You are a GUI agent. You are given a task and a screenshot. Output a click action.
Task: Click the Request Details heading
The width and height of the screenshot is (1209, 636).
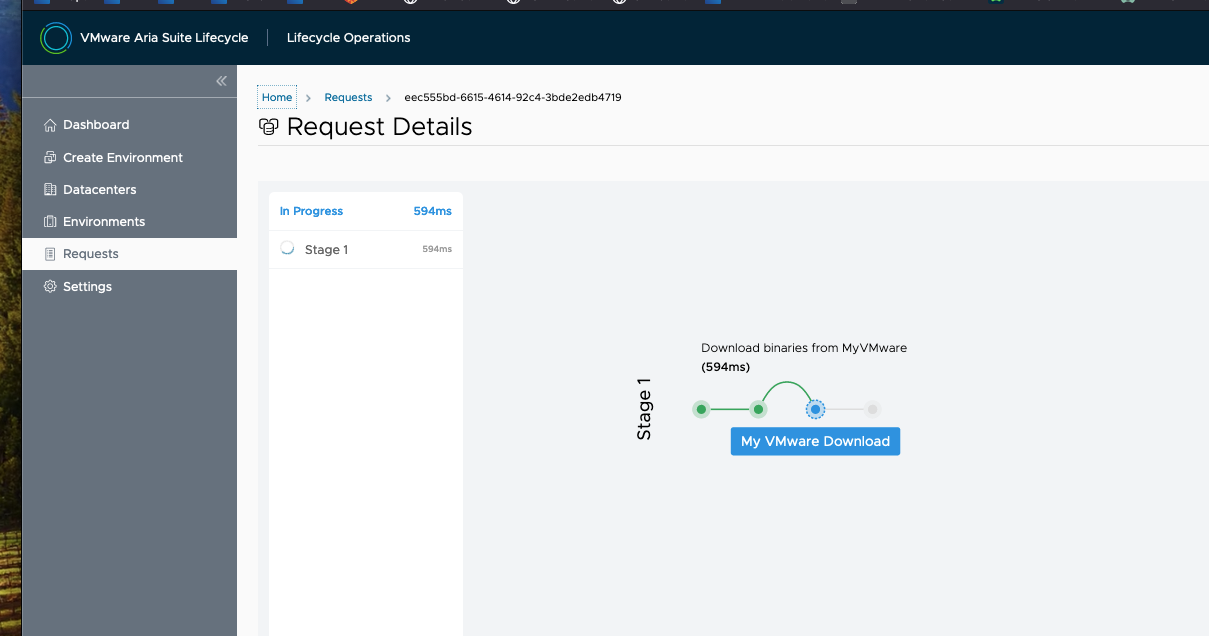coord(379,127)
